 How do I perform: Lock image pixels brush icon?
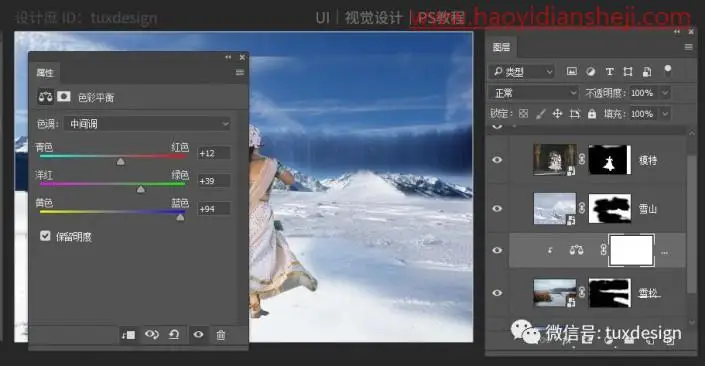point(540,114)
